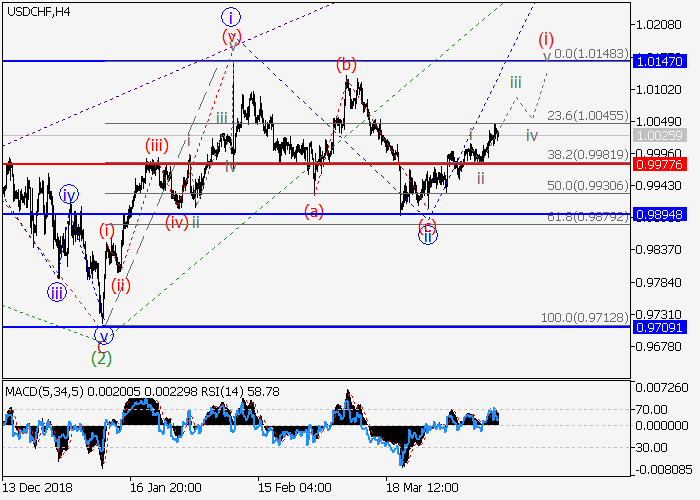Click the 100.0(0.97128) Fibonacci level label
The height and width of the screenshot is (500, 700).
click(584, 317)
